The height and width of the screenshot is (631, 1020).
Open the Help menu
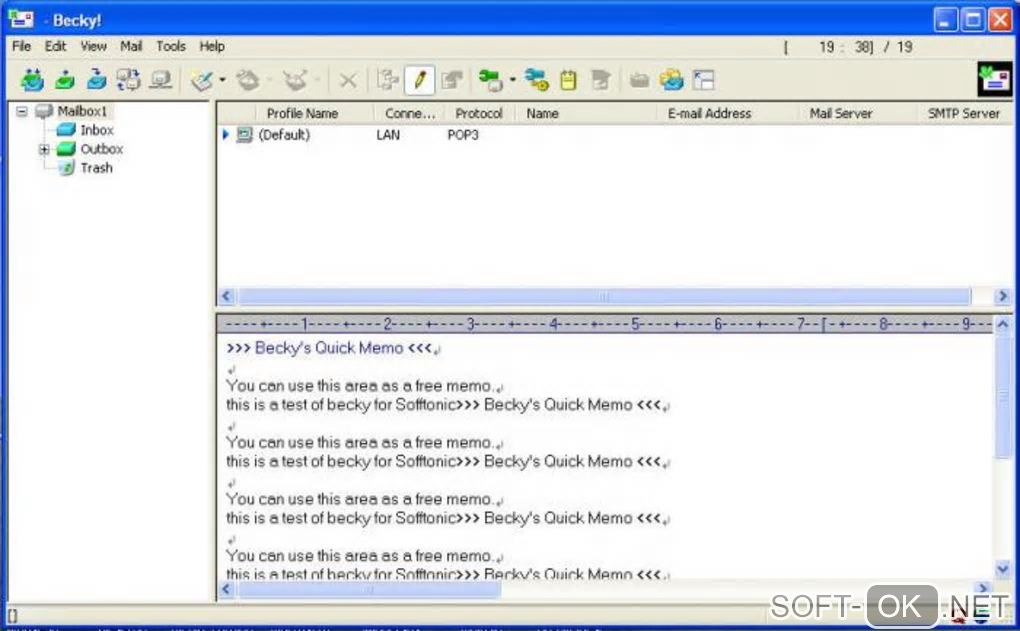click(211, 46)
